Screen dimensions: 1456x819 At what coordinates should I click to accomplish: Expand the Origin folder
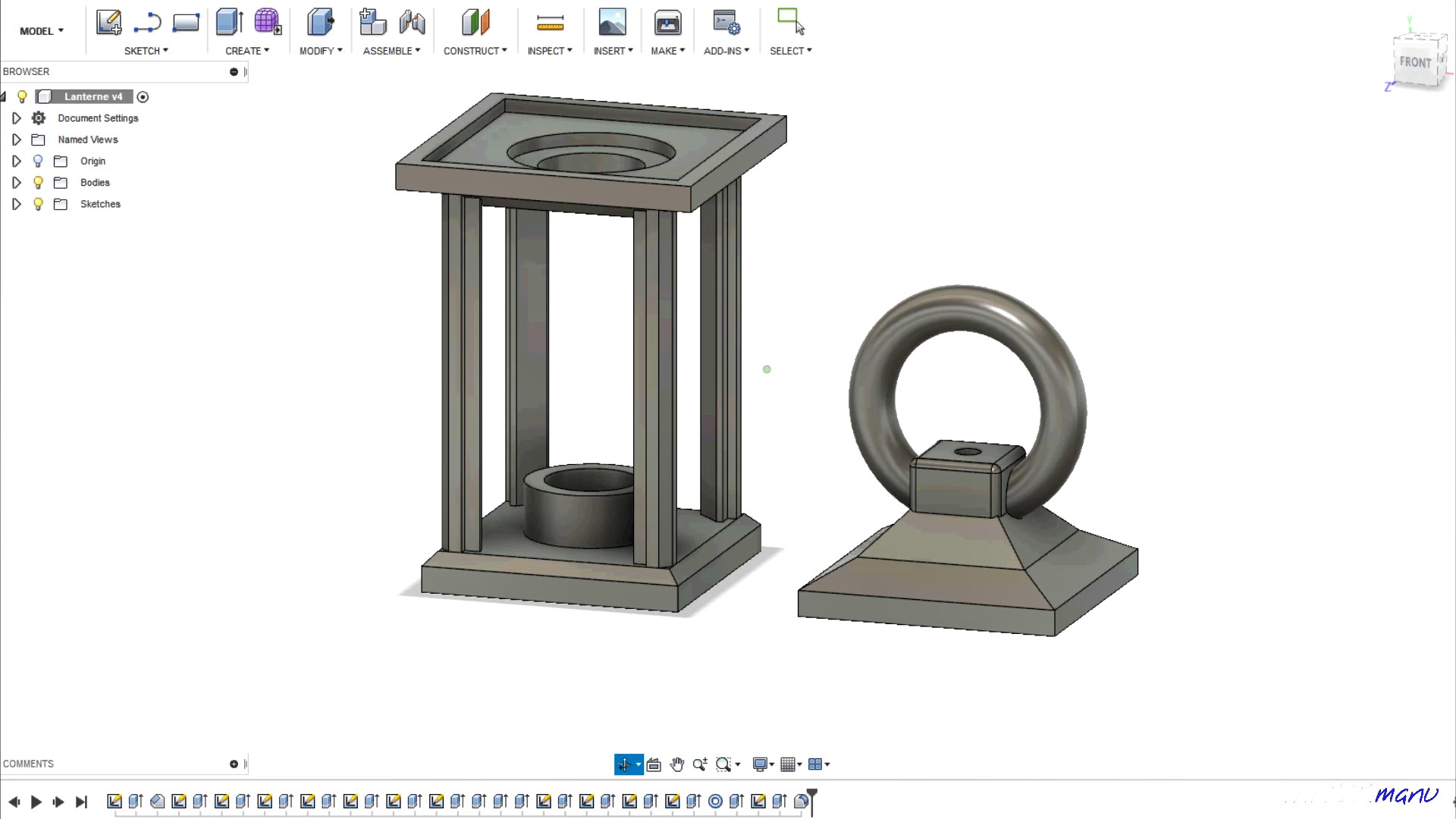pos(16,161)
